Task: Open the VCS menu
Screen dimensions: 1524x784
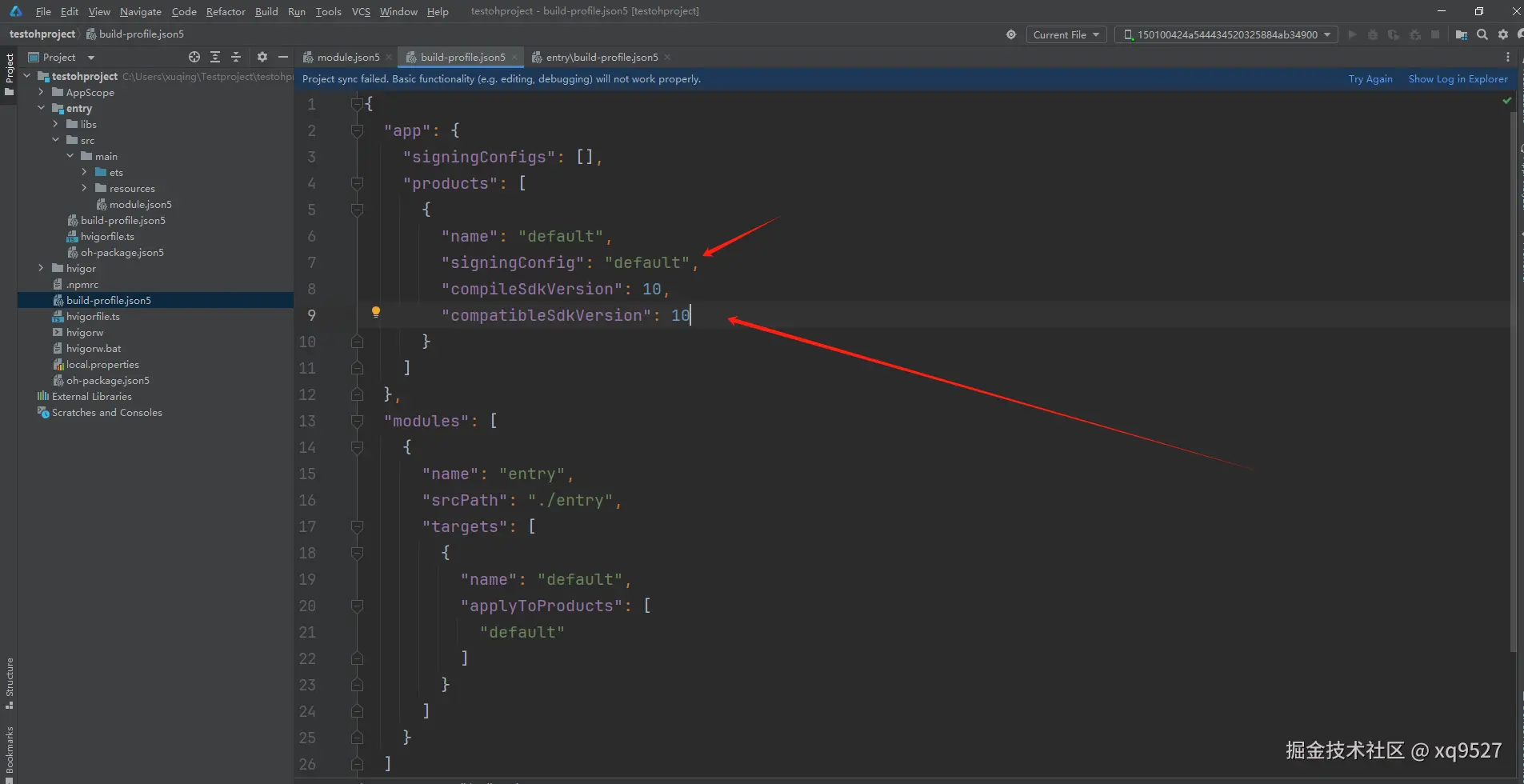Action: (x=361, y=11)
